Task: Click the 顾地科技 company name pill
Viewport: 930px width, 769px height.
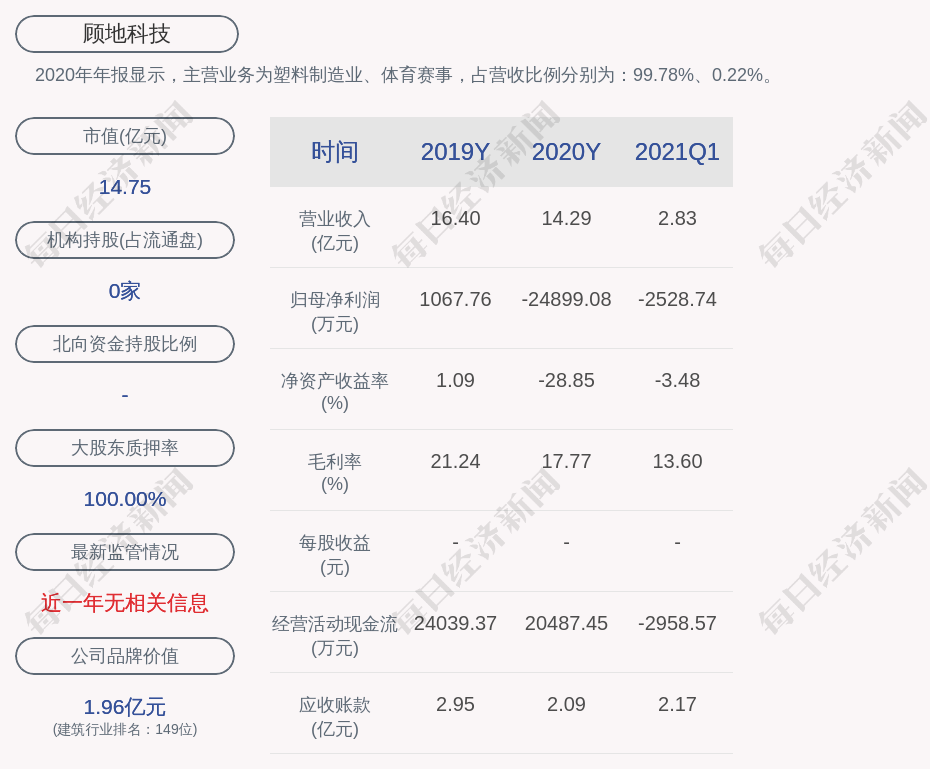Action: (127, 34)
